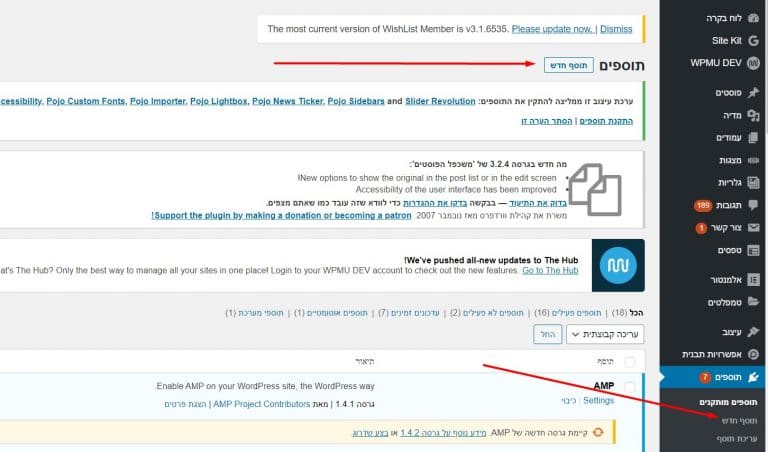Click the plugin icon beside תוספים

click(x=753, y=377)
